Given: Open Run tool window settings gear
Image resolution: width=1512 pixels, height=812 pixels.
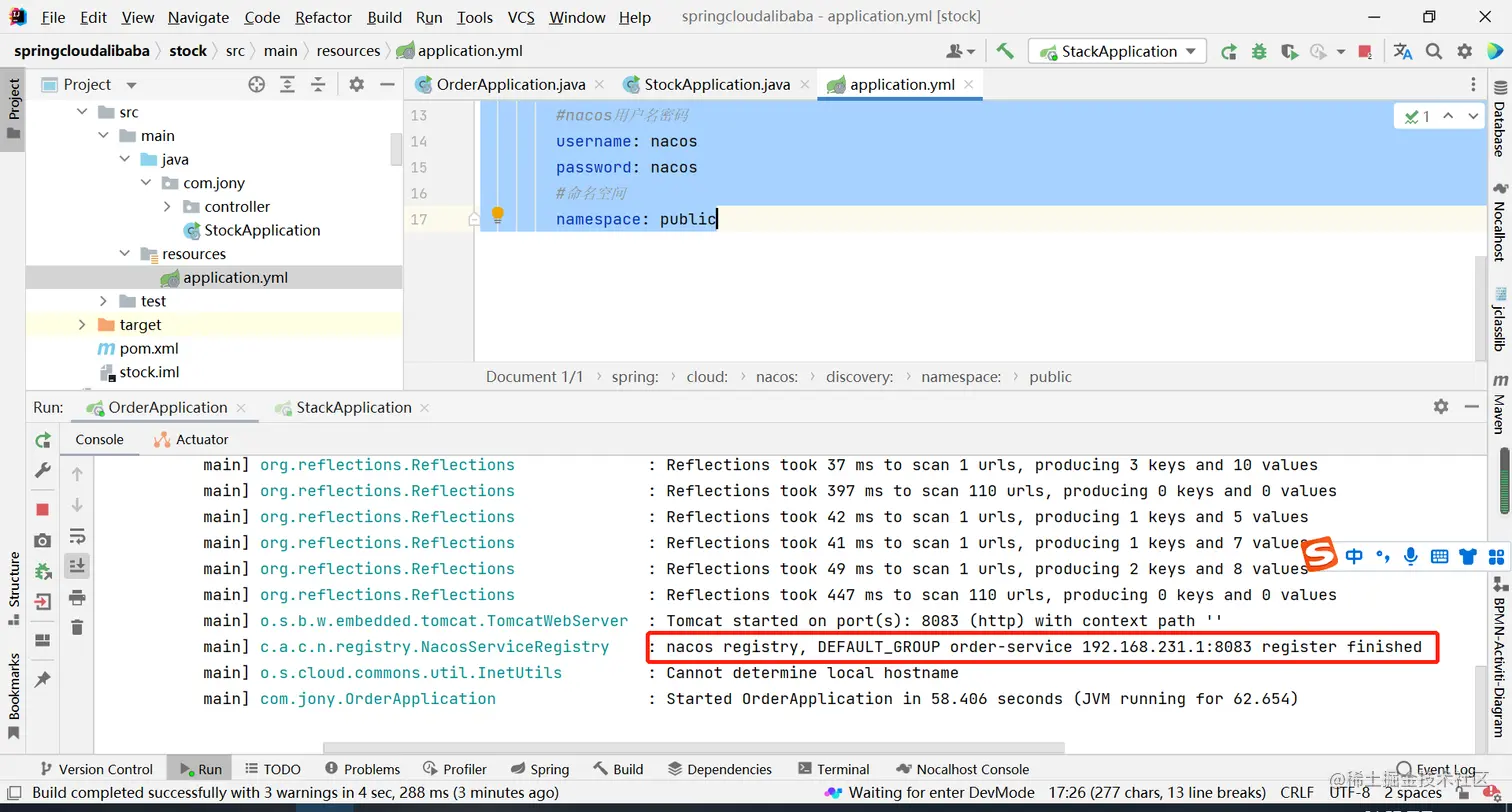Looking at the screenshot, I should pyautogui.click(x=1441, y=407).
